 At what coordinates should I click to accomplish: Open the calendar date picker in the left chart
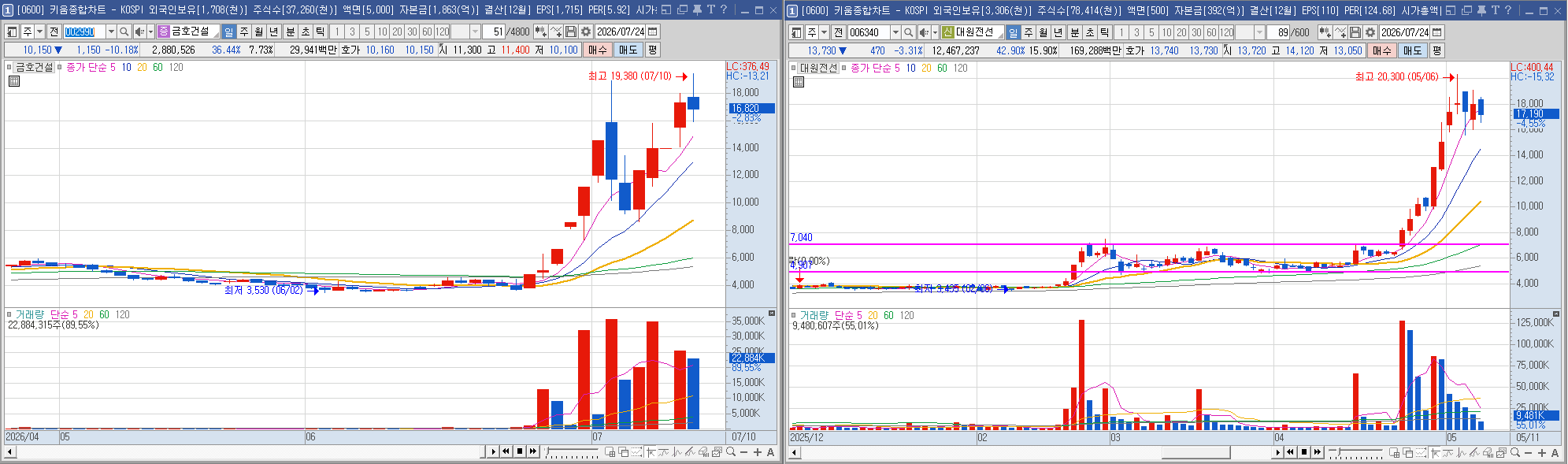click(652, 32)
